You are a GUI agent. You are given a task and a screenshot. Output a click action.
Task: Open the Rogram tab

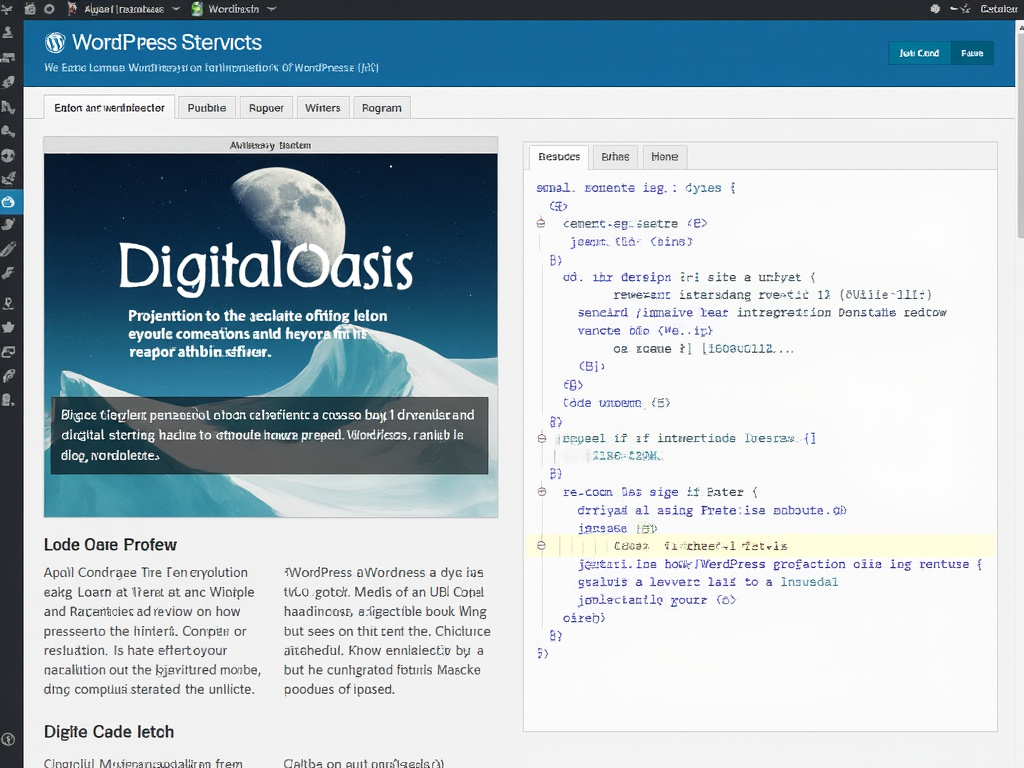pyautogui.click(x=381, y=108)
